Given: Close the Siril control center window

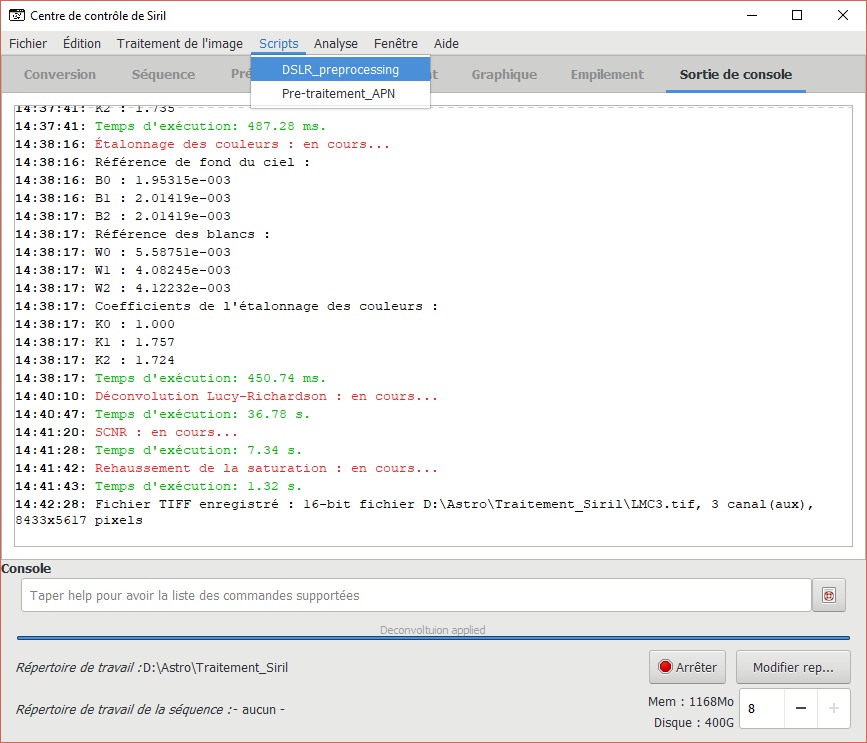Looking at the screenshot, I should point(843,15).
